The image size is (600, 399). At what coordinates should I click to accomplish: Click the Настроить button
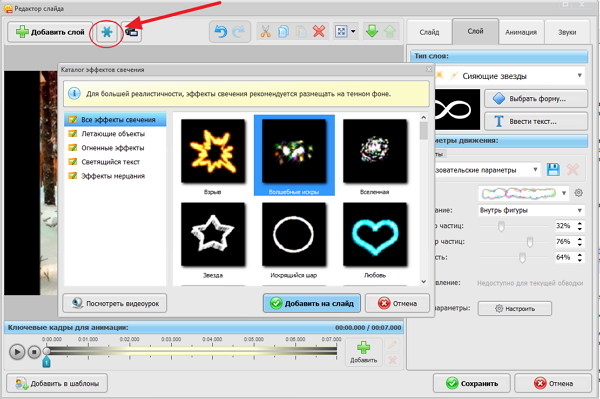515,308
